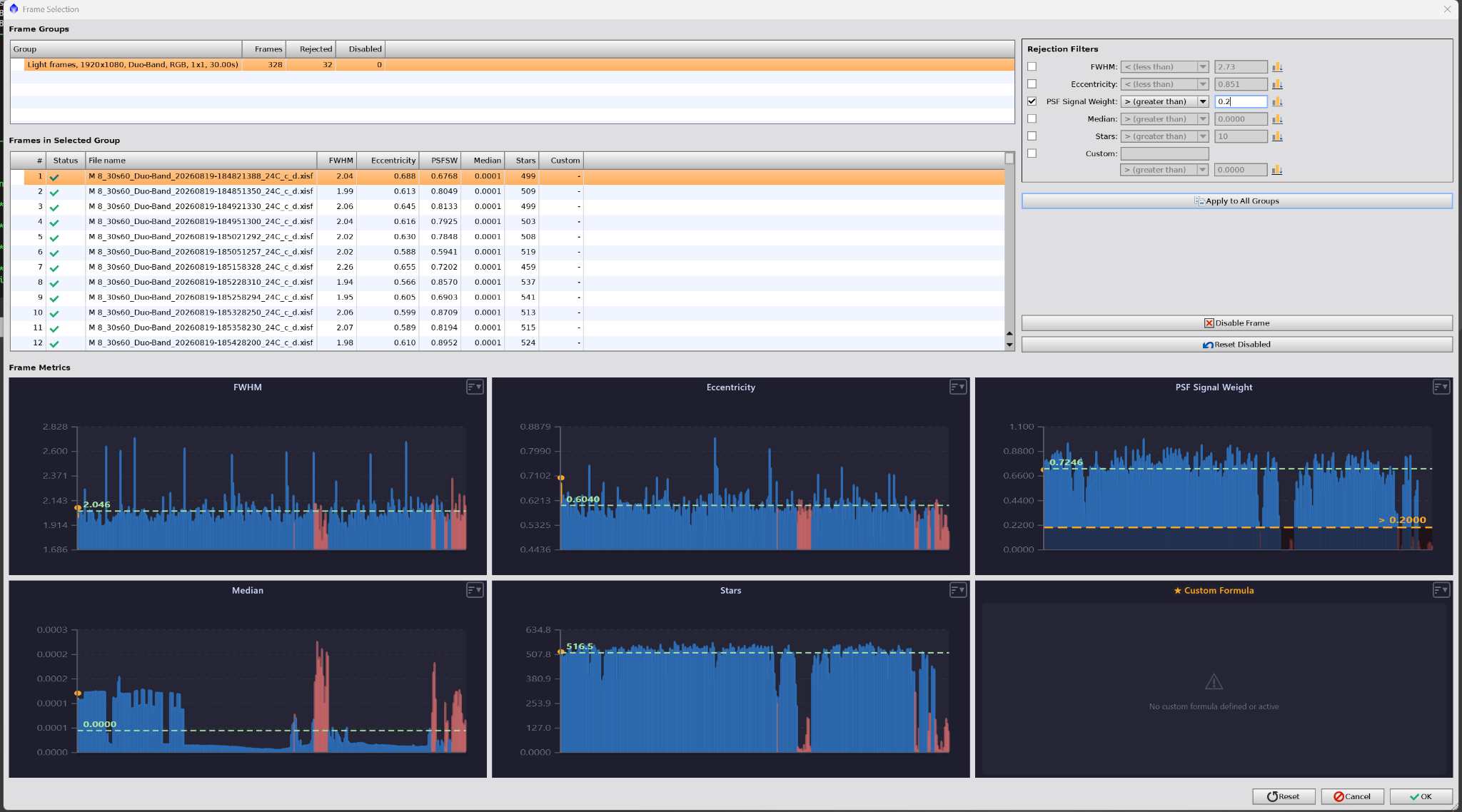
Task: Click the Median filter histogram icon
Action: coord(1277,119)
